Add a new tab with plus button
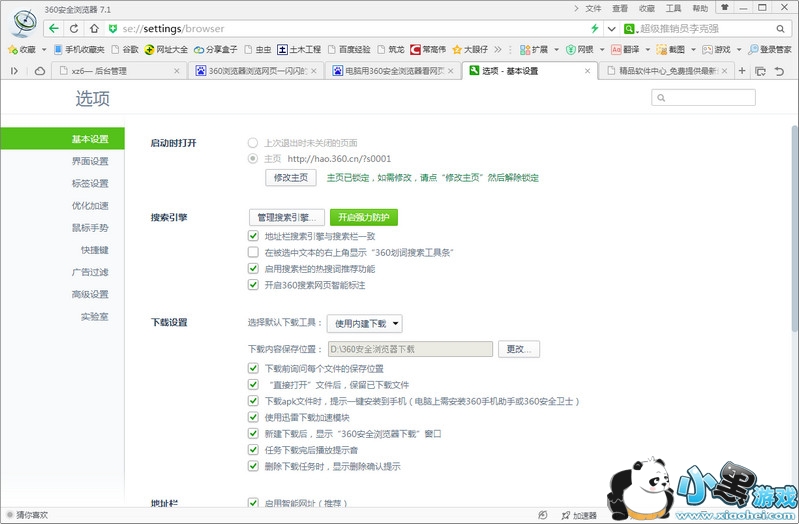Image resolution: width=799 pixels, height=524 pixels. pos(742,71)
